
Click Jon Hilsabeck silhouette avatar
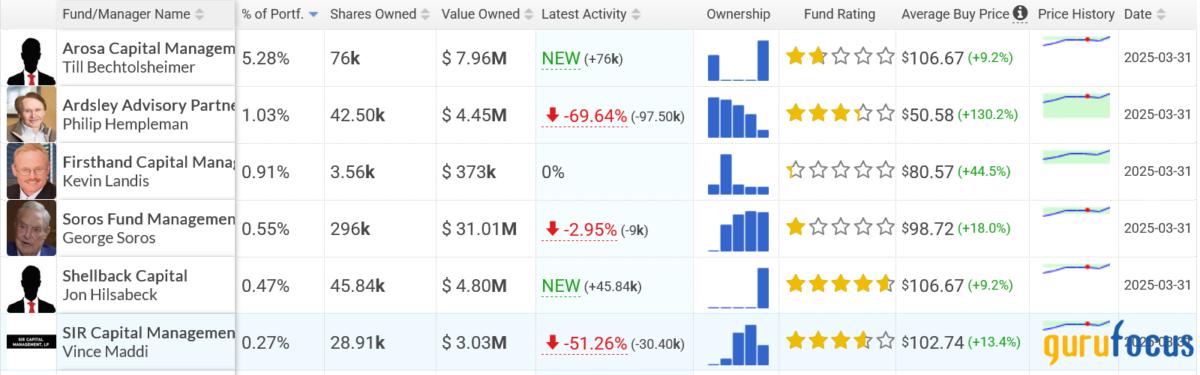pyautogui.click(x=31, y=286)
